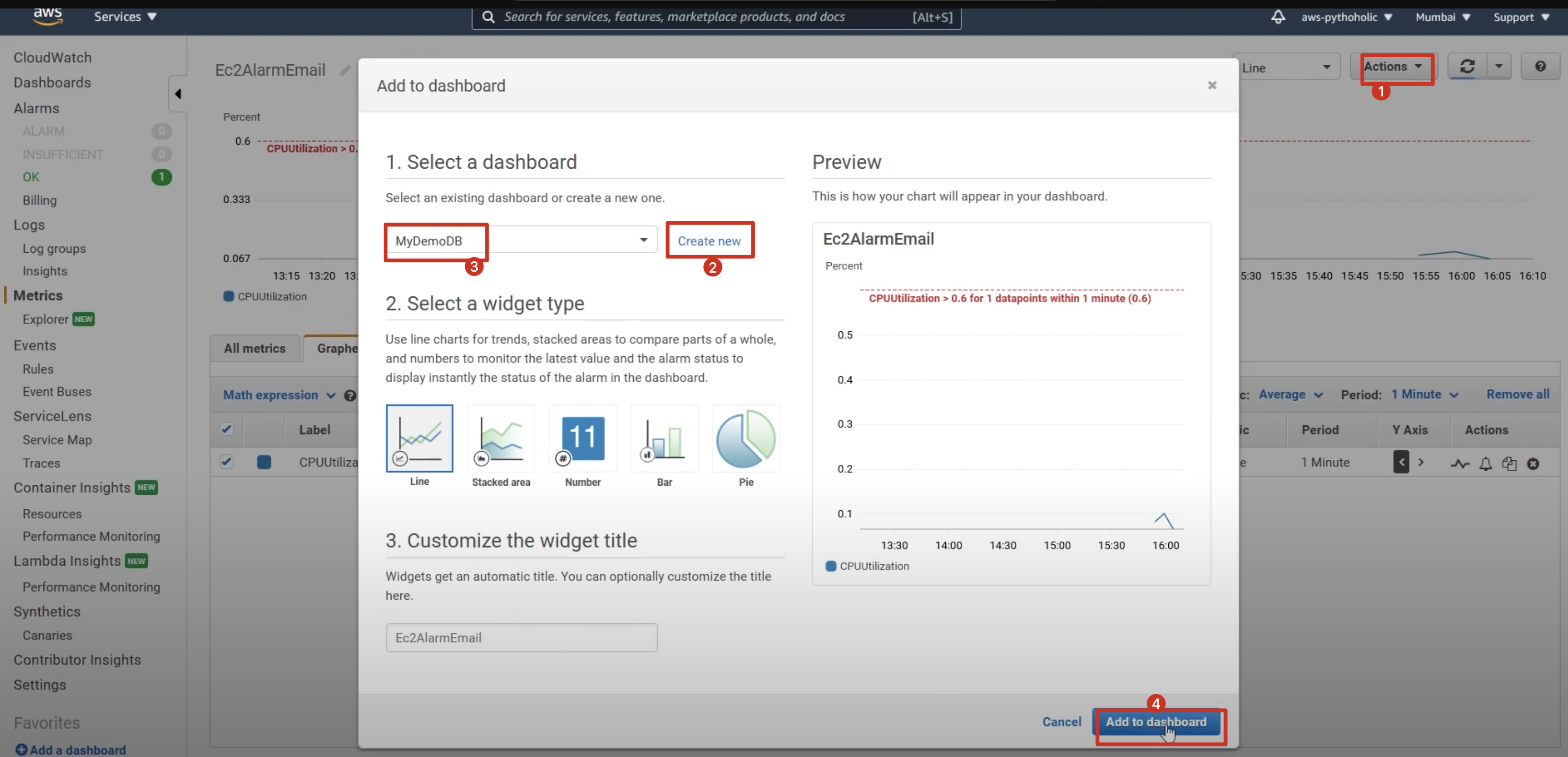Open Rules under Events
This screenshot has height=757, width=1568.
tap(38, 369)
